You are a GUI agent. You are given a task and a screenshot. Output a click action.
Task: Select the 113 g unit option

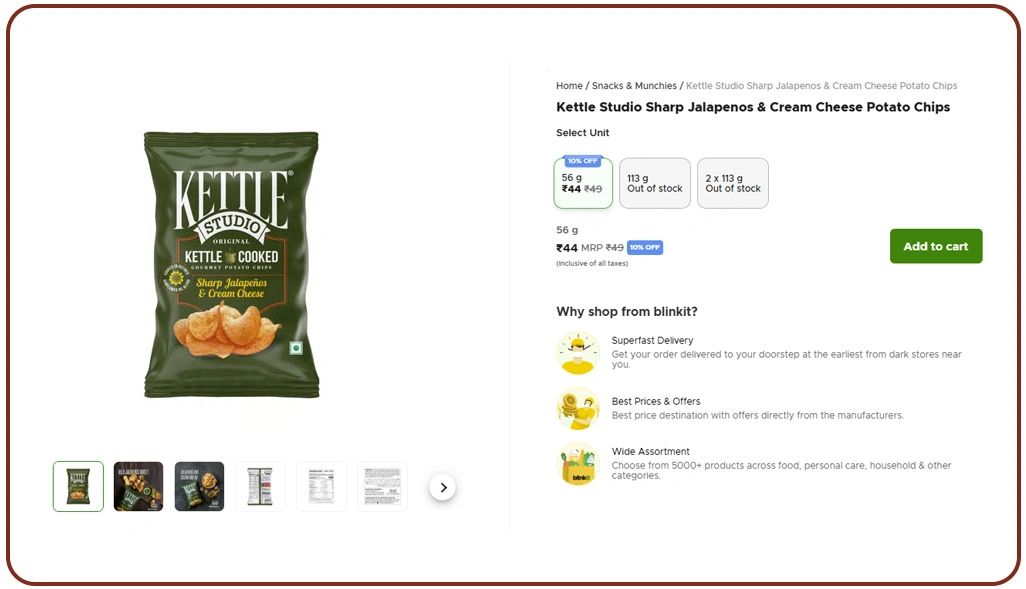[x=655, y=183]
